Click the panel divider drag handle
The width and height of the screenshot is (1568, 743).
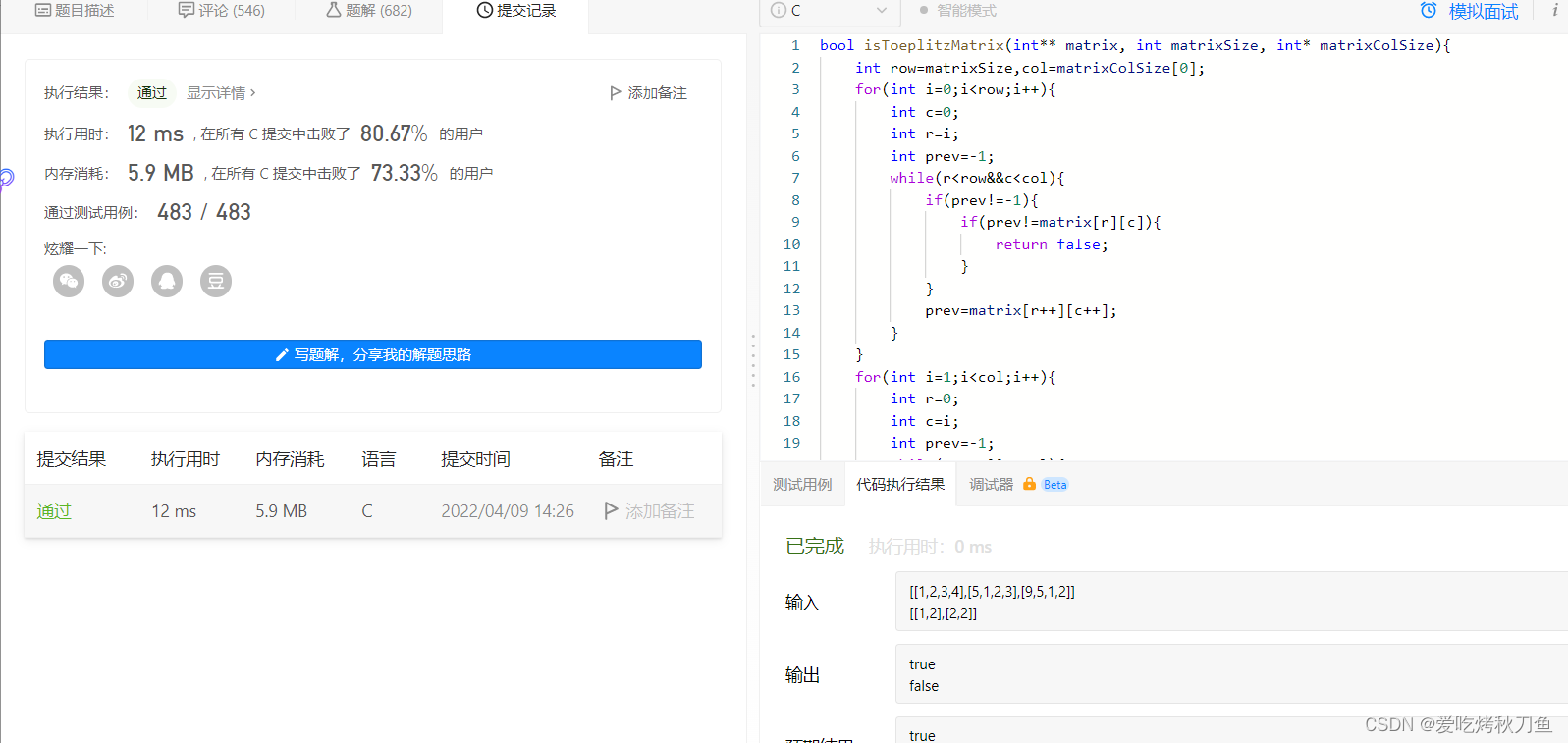[753, 360]
